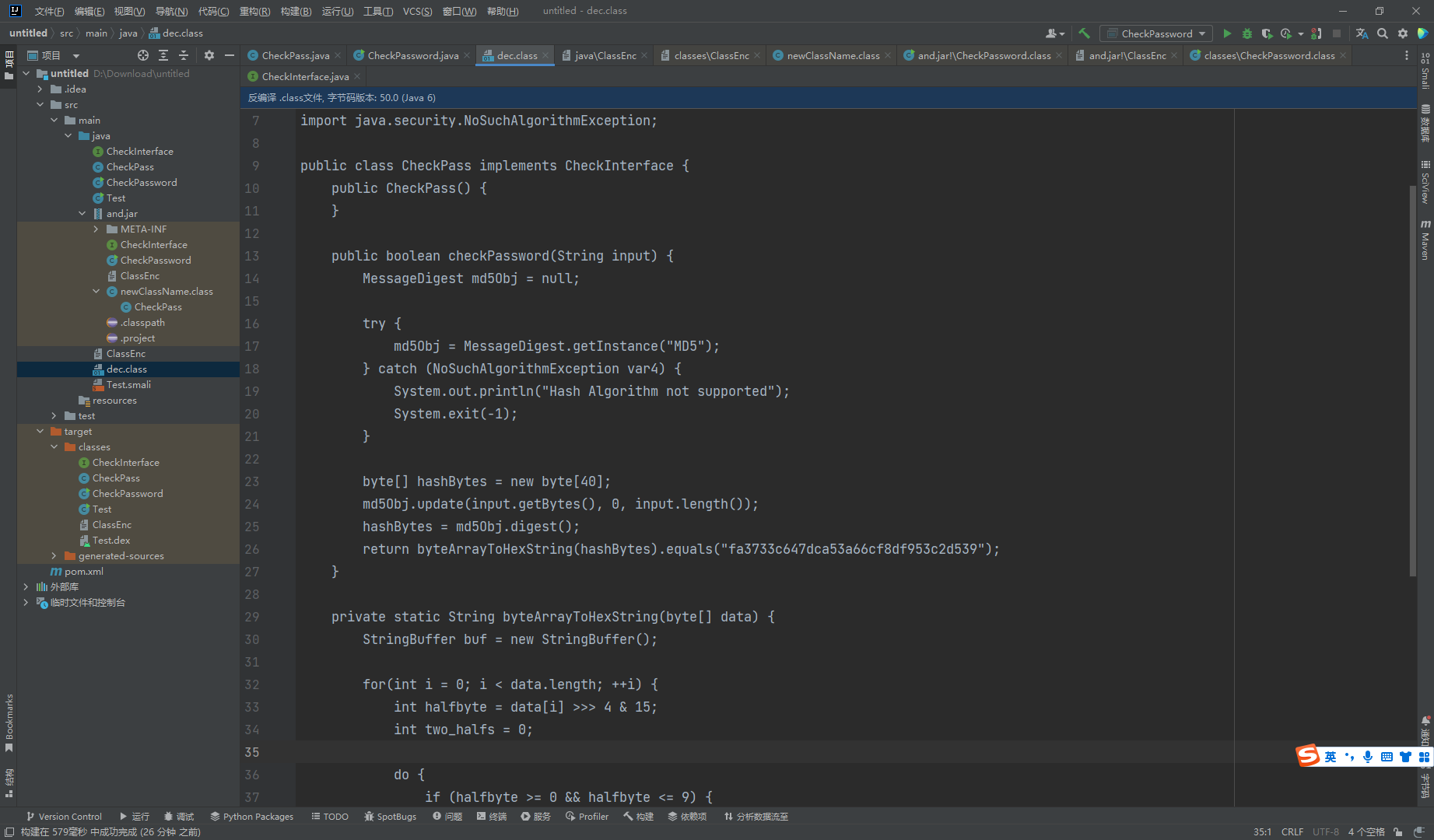Collapse the target folder

point(40,431)
